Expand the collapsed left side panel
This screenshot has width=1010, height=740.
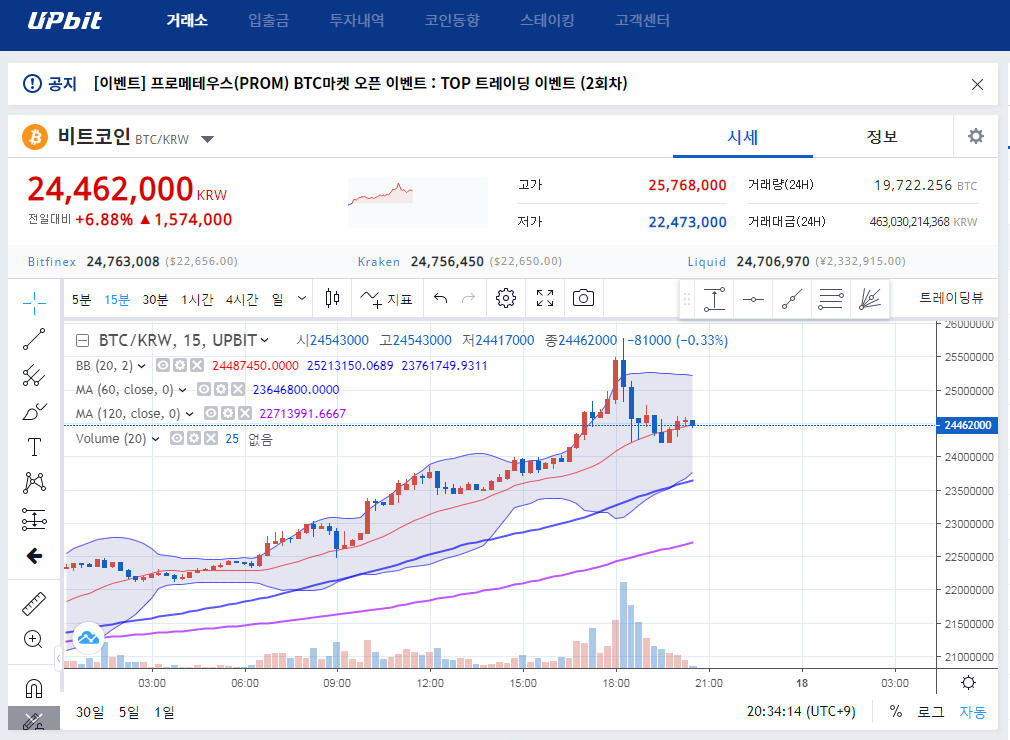[58, 658]
